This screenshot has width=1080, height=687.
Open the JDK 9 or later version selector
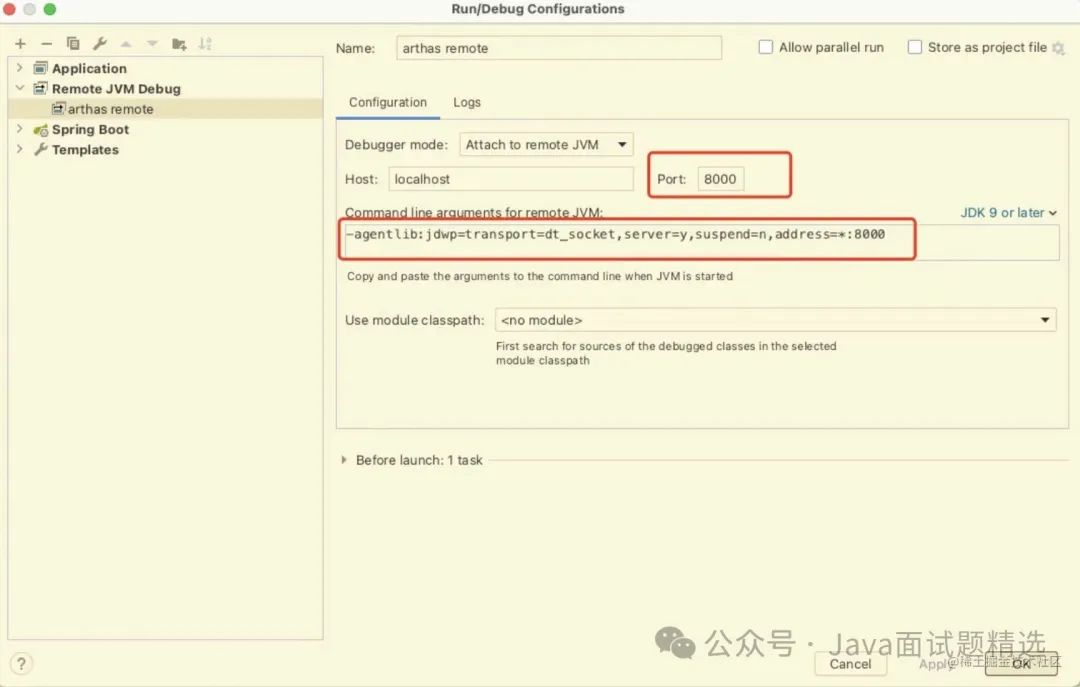1008,213
